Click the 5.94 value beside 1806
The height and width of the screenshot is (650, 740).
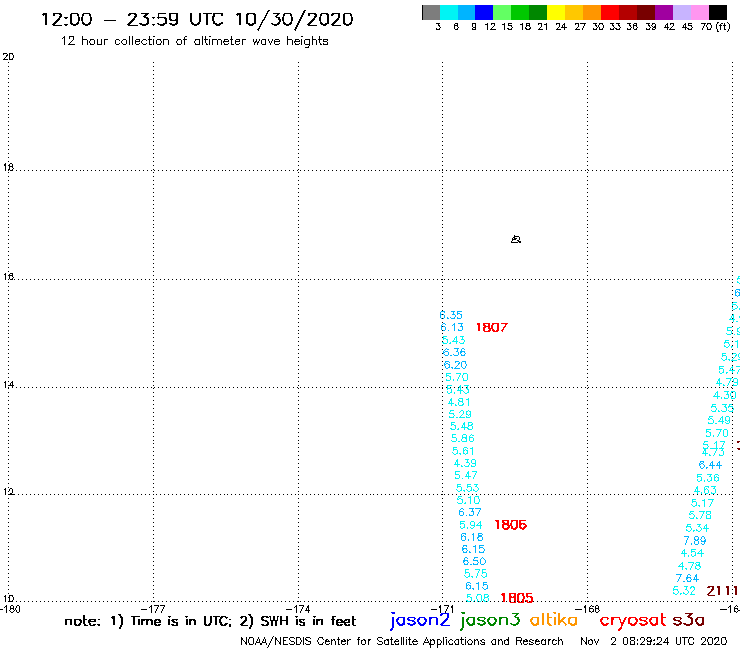pyautogui.click(x=471, y=525)
